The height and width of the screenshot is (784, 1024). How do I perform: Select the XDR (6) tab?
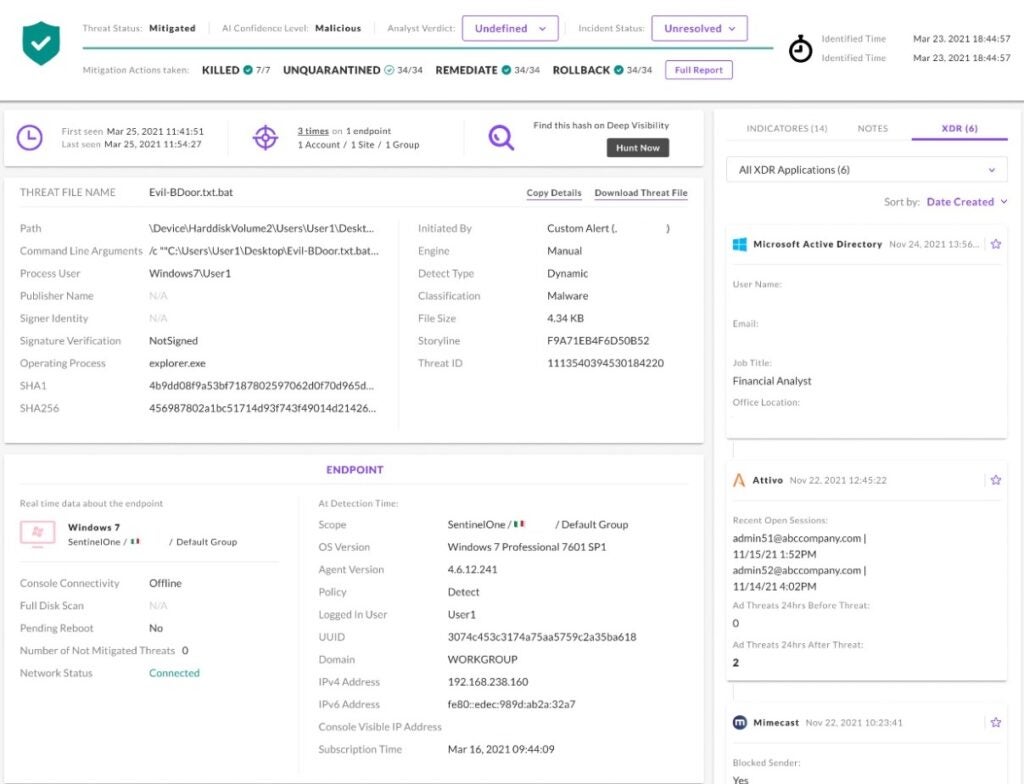tap(959, 129)
